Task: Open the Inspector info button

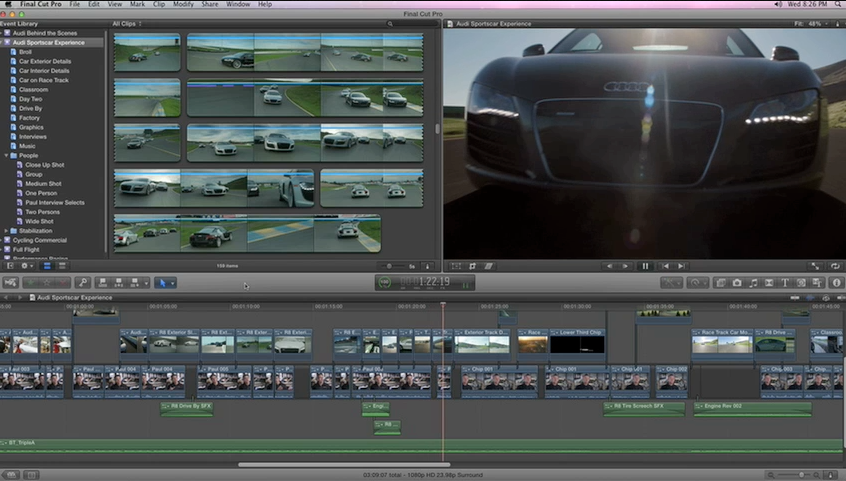Action: click(x=836, y=282)
